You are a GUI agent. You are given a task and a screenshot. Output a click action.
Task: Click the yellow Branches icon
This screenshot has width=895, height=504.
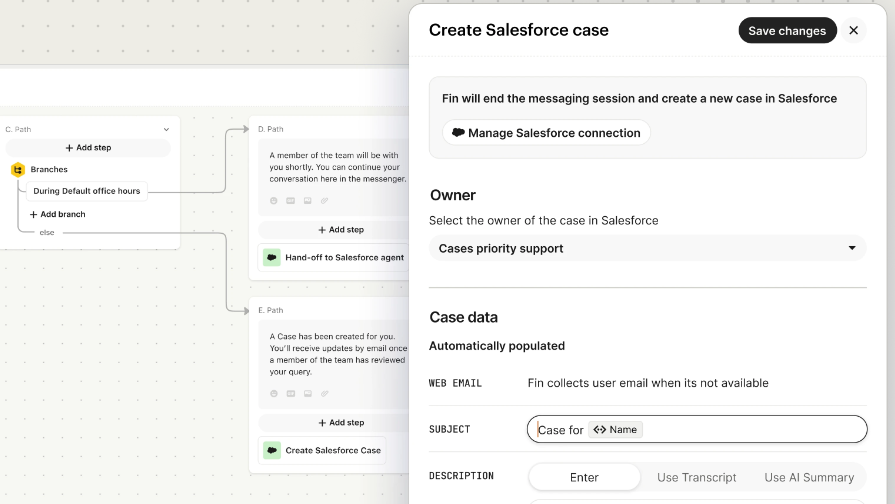click(18, 170)
